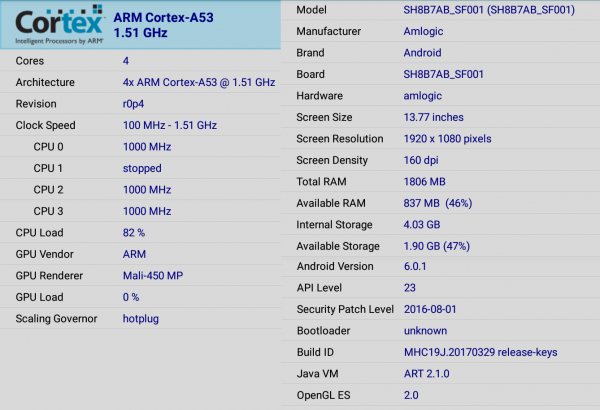The image size is (600, 410).
Task: Select the Clock Speed label
Action: 45,125
